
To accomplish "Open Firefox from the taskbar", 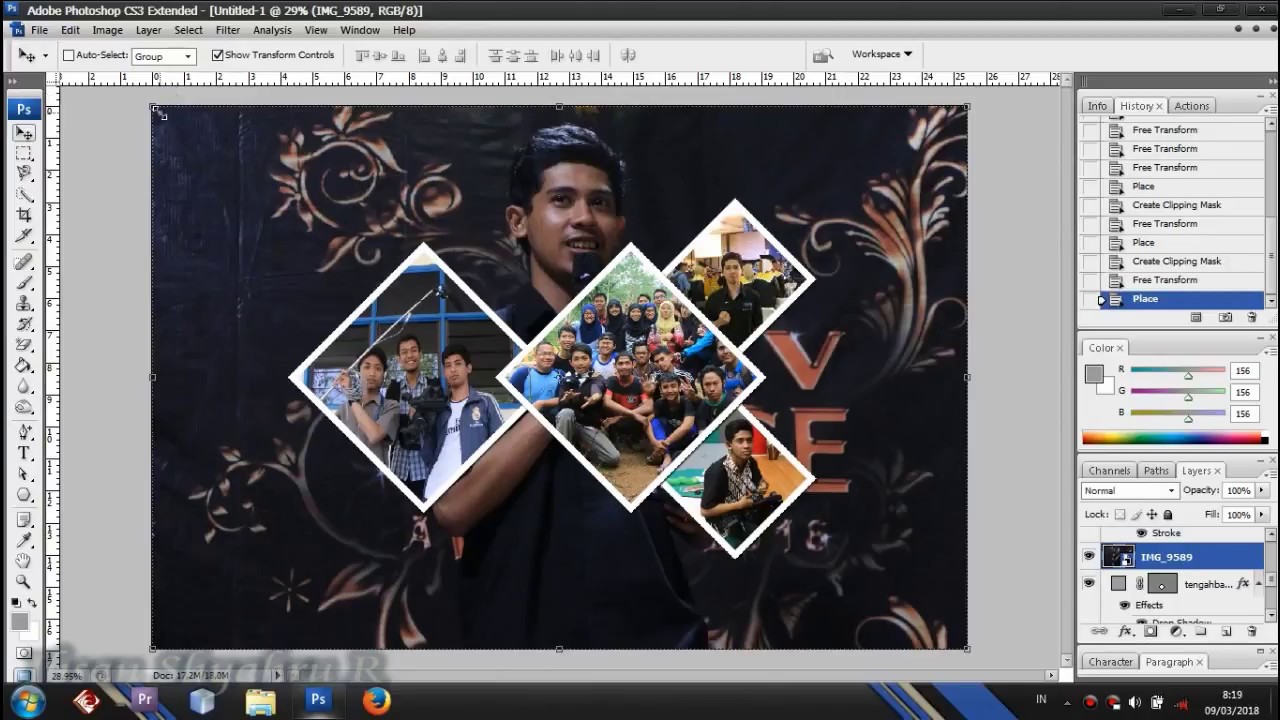I will click(x=376, y=701).
